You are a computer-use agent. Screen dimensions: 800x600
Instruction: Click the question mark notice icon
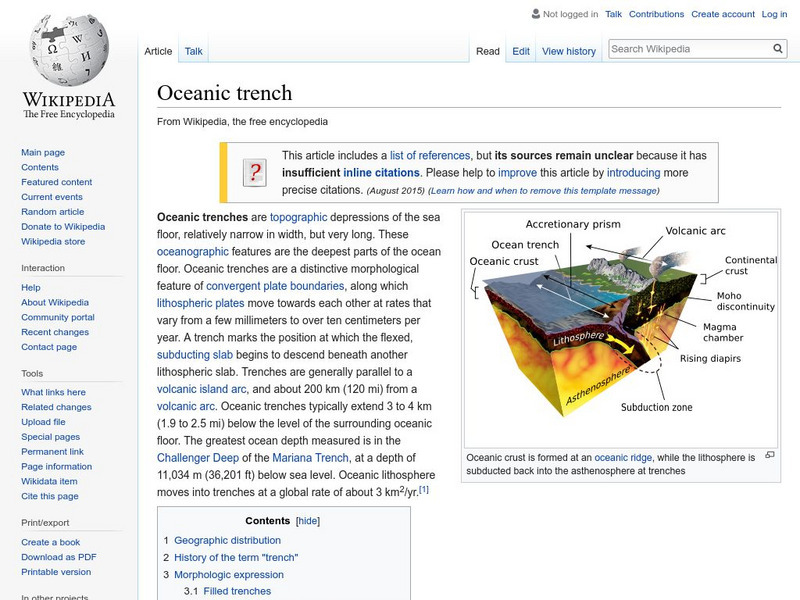pyautogui.click(x=255, y=172)
